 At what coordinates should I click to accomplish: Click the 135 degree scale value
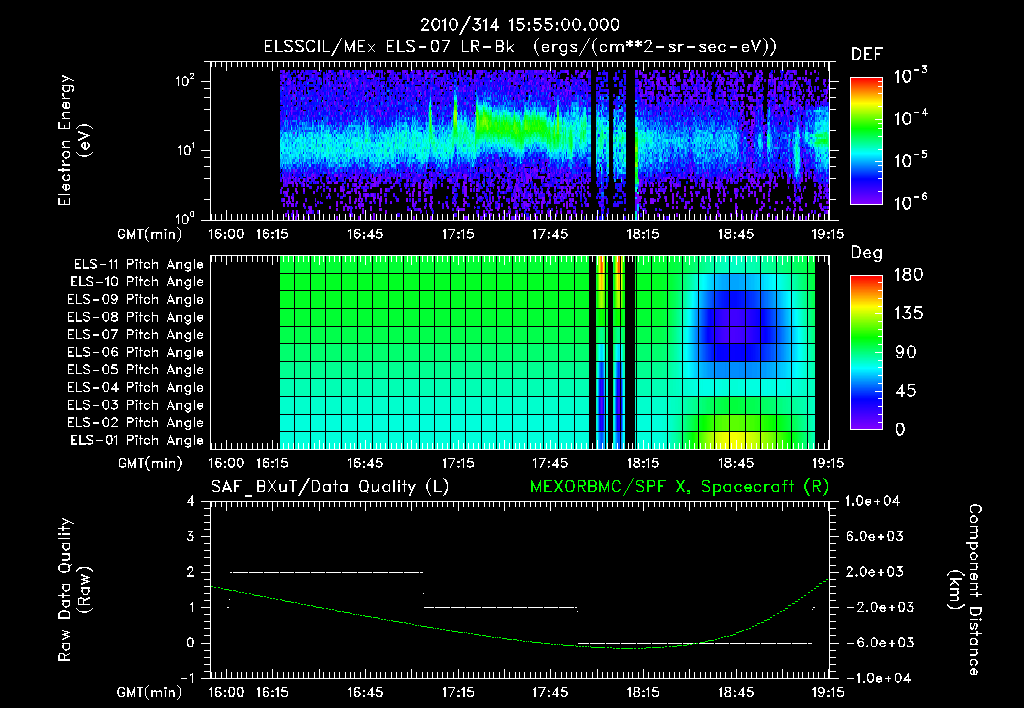point(908,313)
